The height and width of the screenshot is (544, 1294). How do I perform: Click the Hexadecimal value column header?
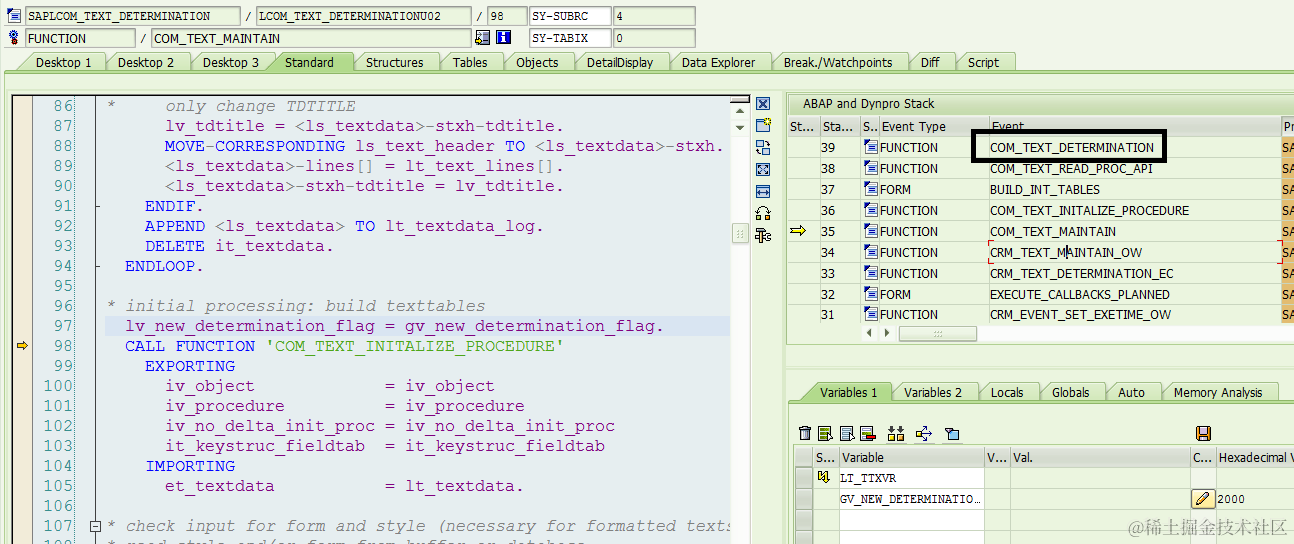point(1255,457)
